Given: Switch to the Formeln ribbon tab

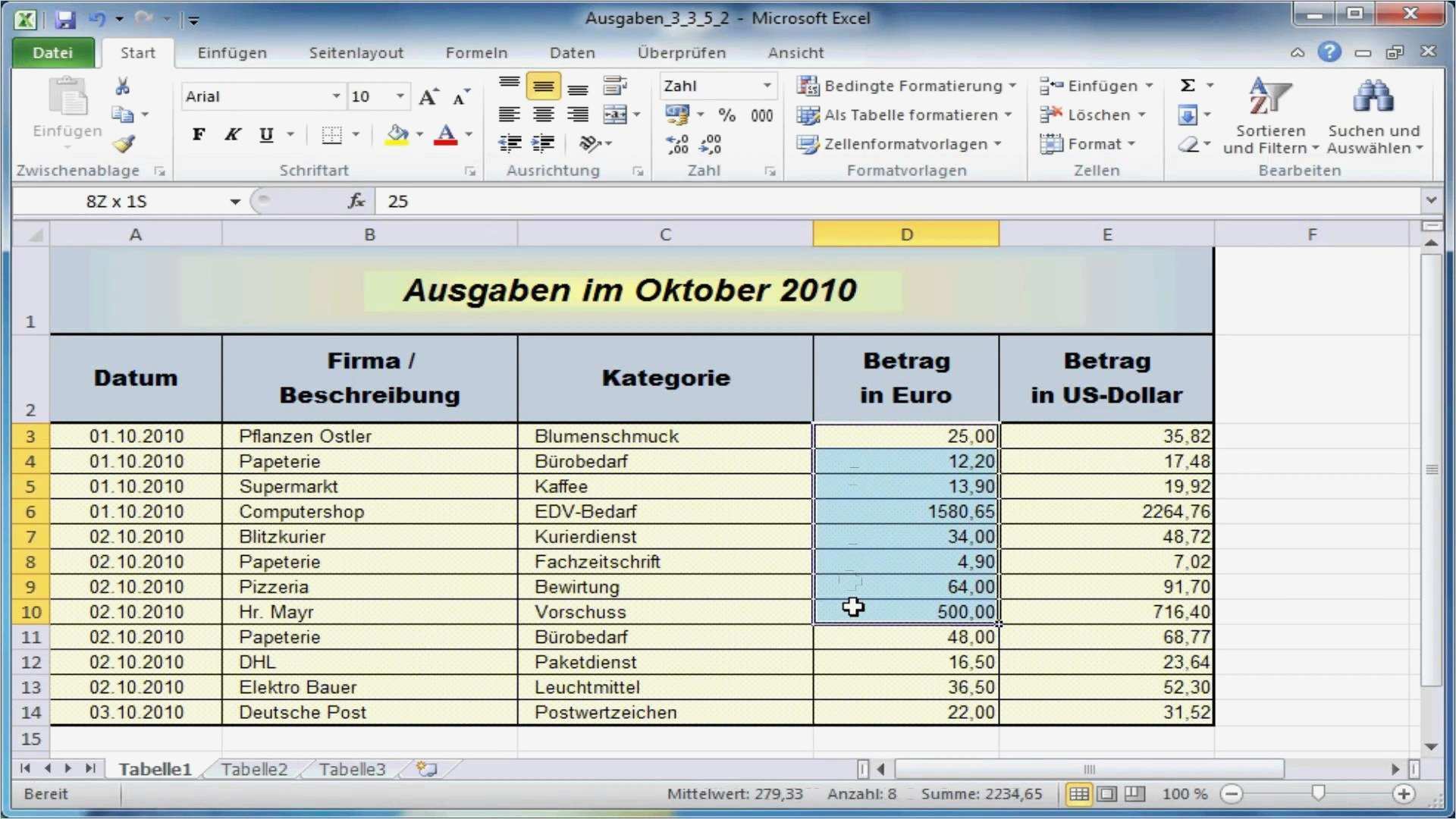Looking at the screenshot, I should (x=476, y=52).
